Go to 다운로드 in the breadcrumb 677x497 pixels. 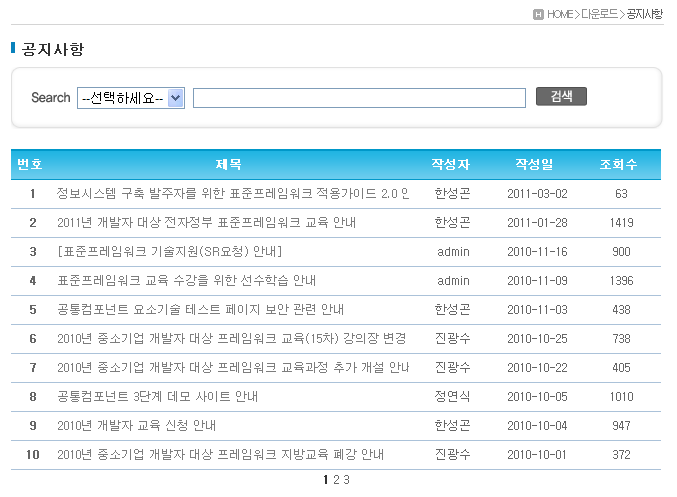click(599, 14)
